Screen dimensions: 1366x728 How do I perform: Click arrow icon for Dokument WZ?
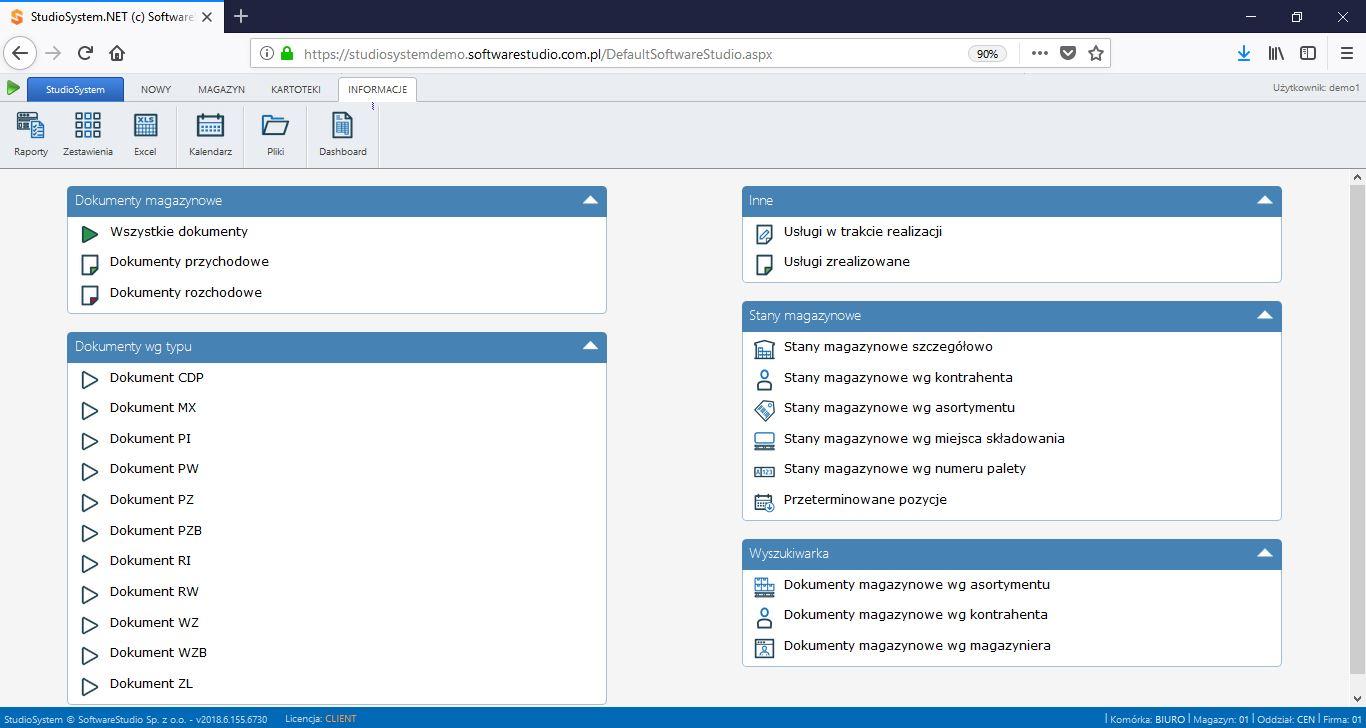(x=89, y=625)
